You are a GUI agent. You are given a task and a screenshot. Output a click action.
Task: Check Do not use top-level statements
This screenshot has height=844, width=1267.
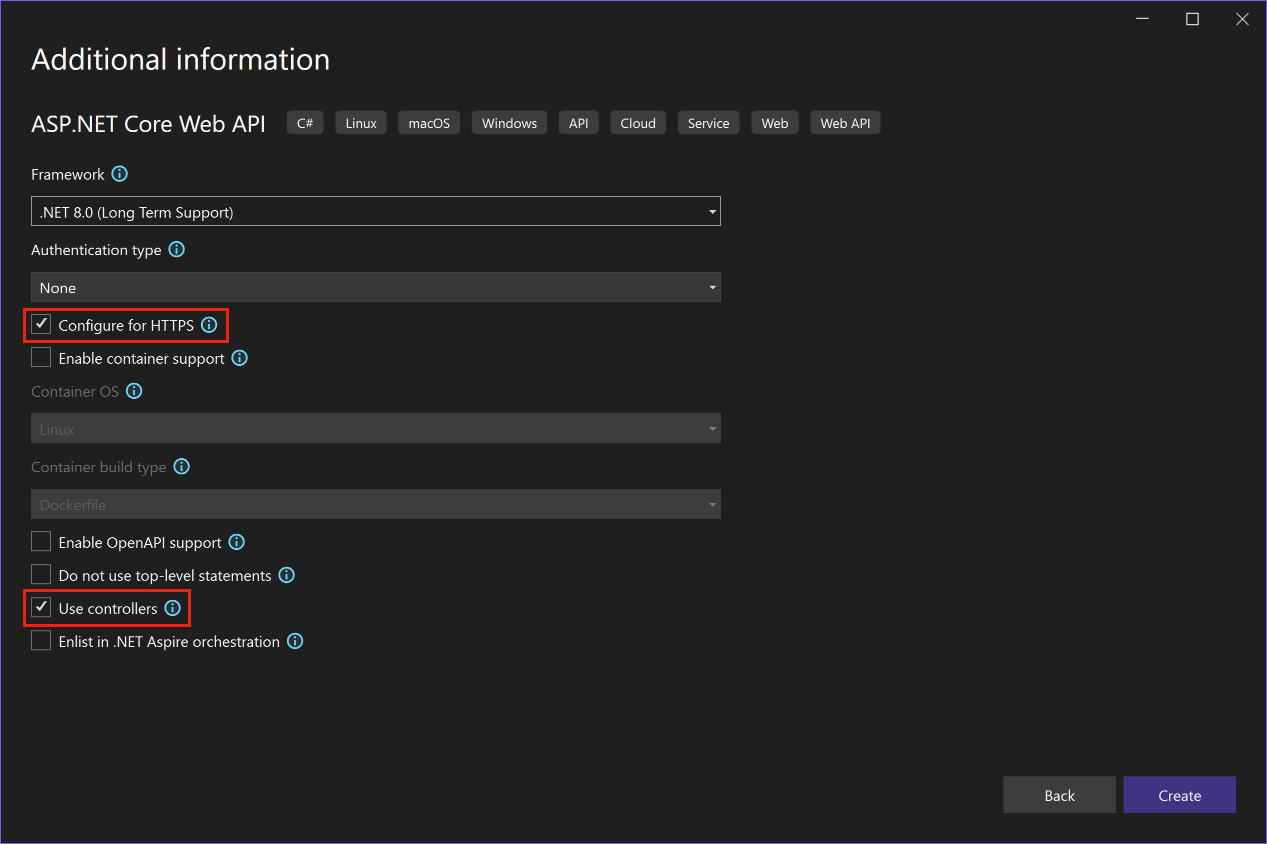[41, 574]
